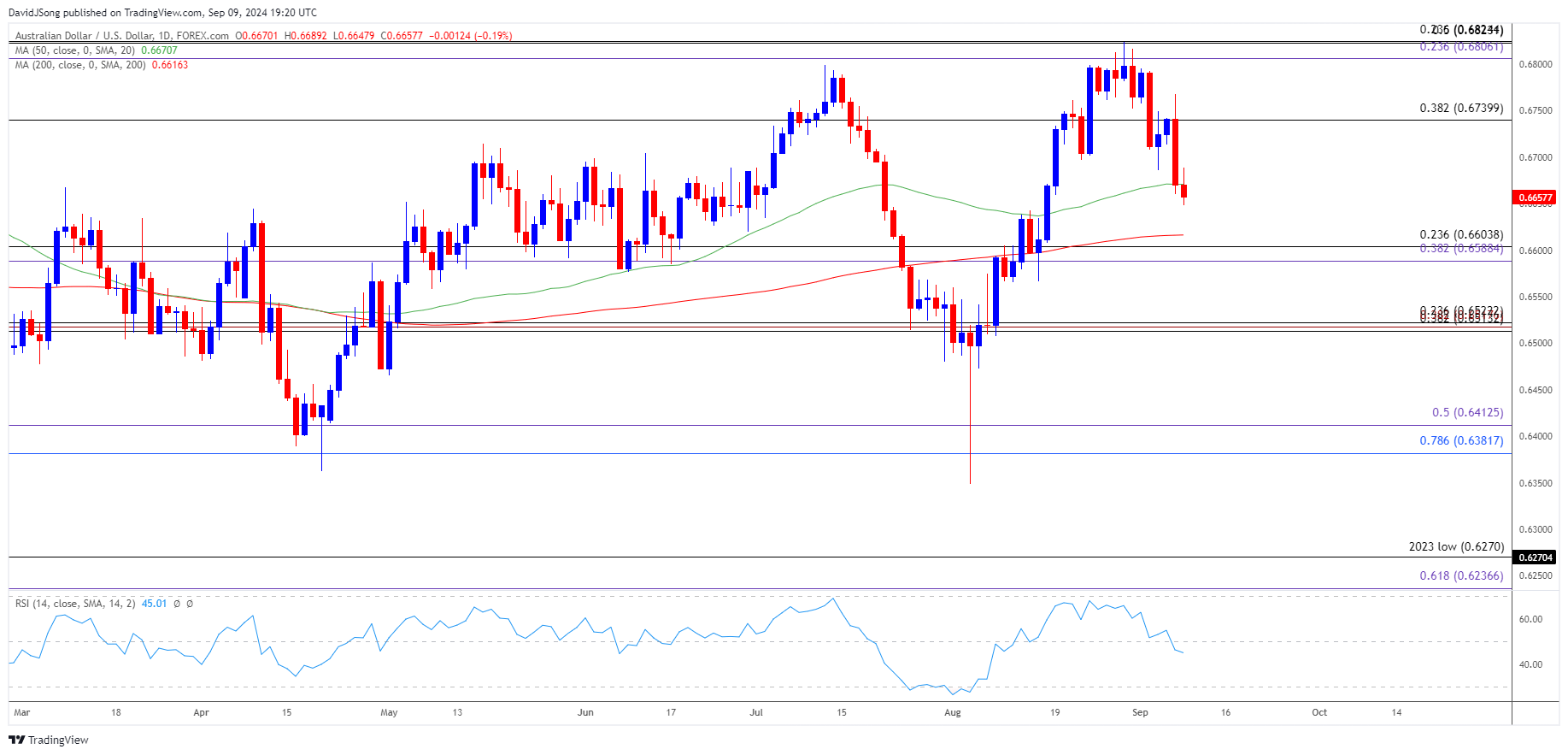Click the high price H0.66892

(306, 36)
